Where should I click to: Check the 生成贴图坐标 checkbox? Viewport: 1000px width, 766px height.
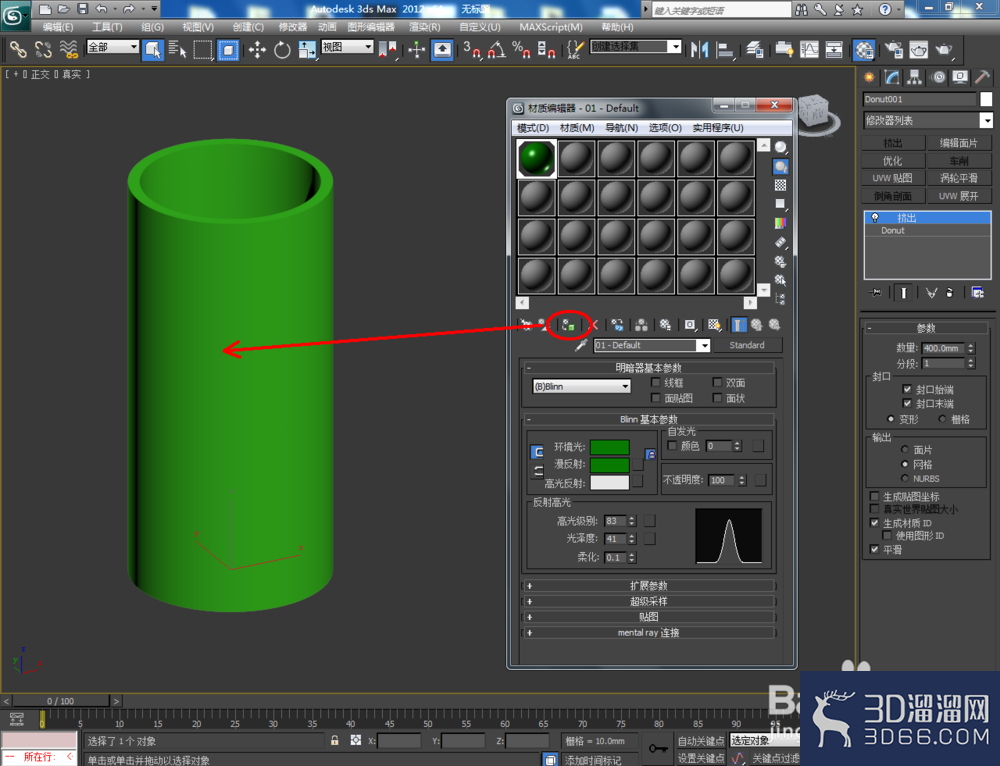pos(874,496)
